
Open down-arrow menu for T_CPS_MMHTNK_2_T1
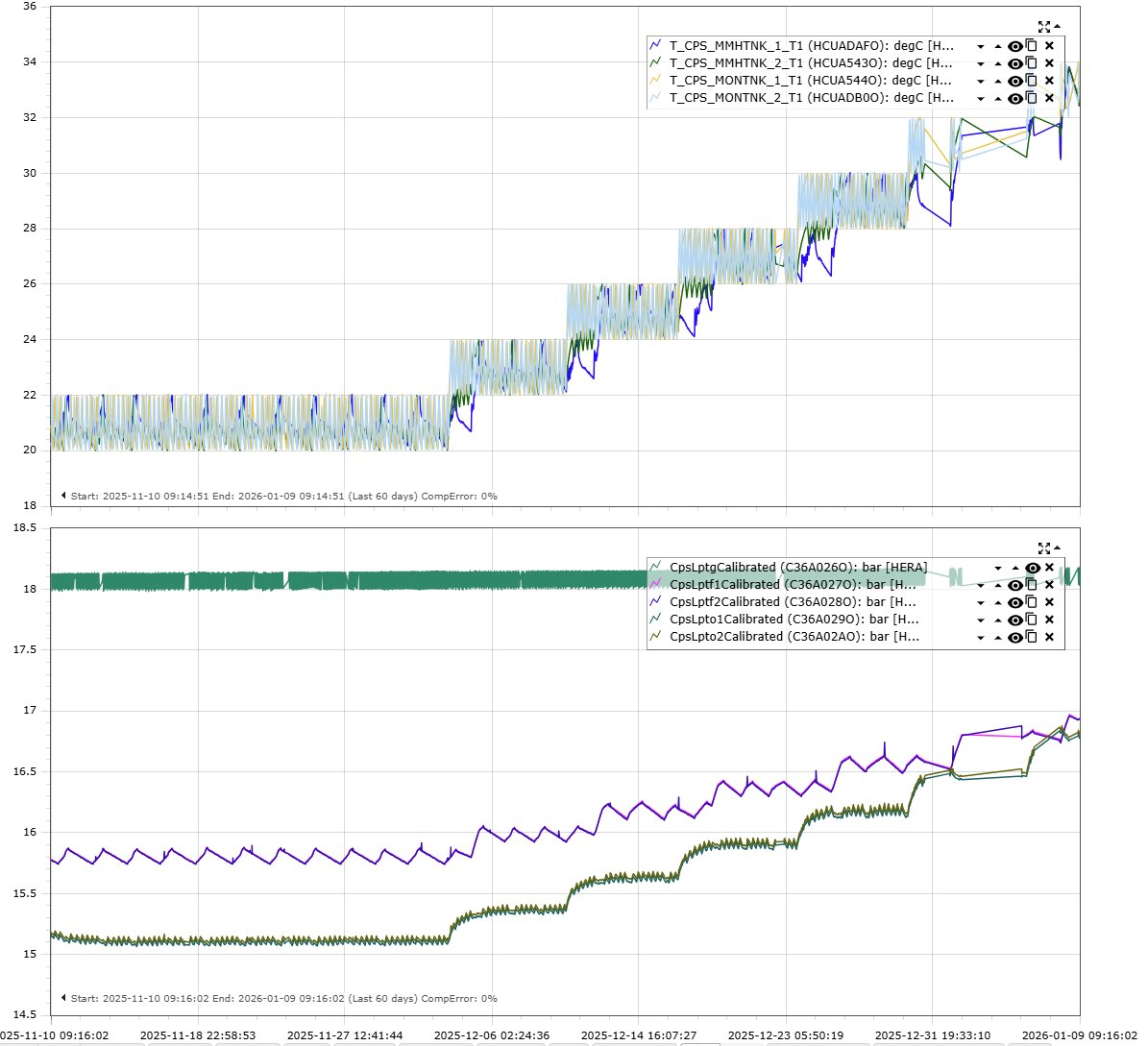point(980,63)
